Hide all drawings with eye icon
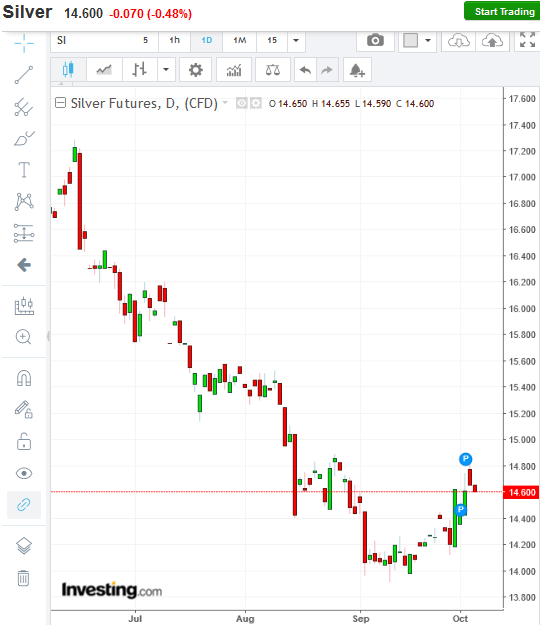Image resolution: width=540 pixels, height=625 pixels. point(24,473)
